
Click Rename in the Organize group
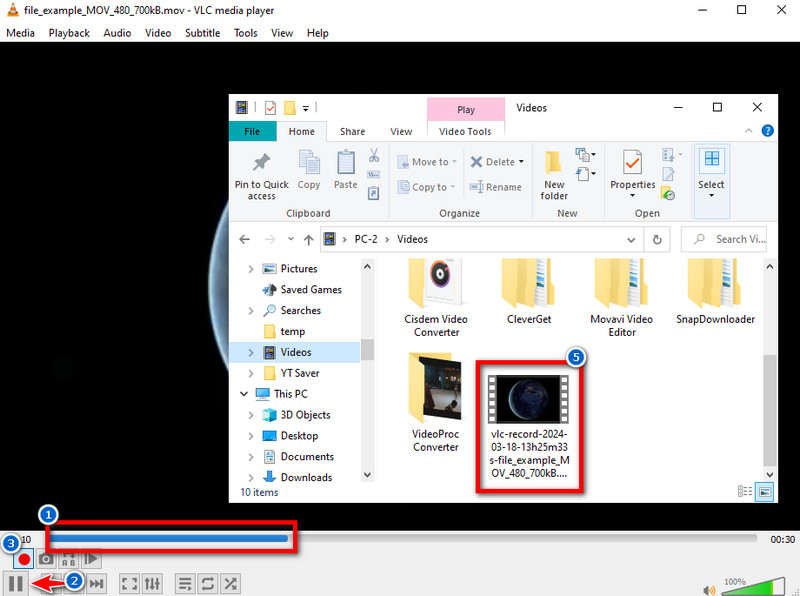[x=495, y=187]
